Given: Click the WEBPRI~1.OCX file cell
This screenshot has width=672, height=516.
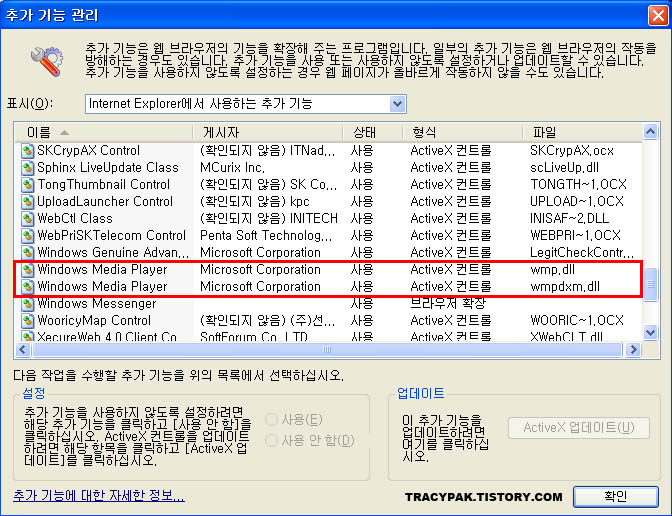Looking at the screenshot, I should pos(576,236).
